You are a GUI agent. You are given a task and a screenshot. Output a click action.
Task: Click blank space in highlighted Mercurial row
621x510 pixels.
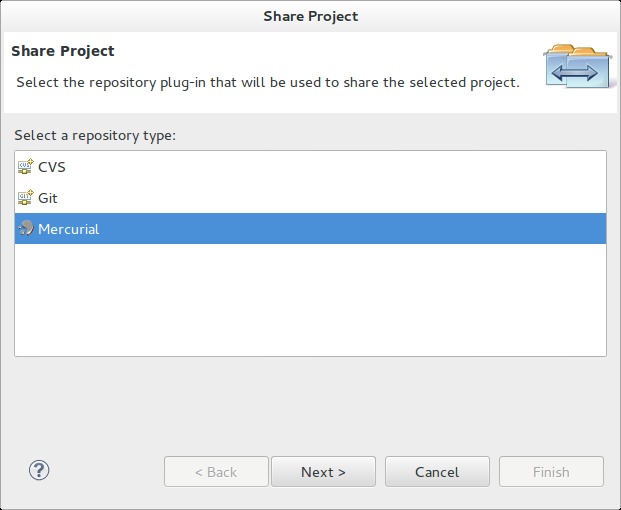(350, 229)
